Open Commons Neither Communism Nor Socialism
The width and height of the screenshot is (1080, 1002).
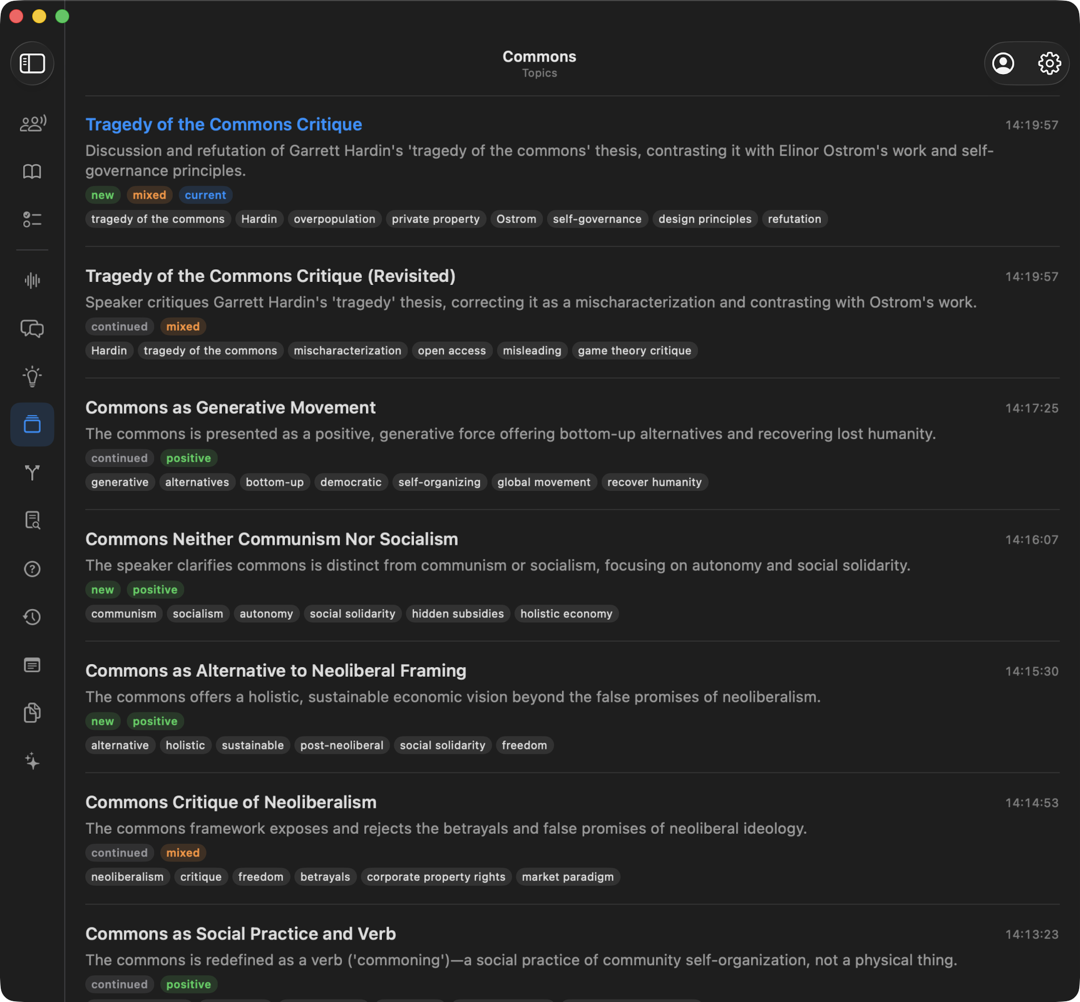tap(271, 539)
